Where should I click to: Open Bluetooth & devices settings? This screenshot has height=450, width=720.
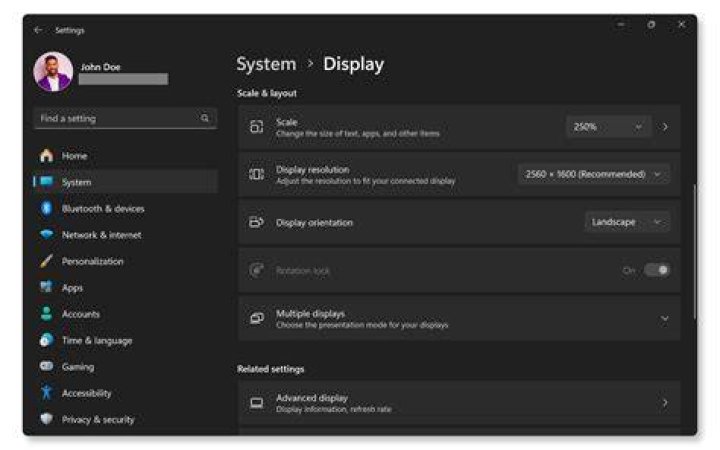pyautogui.click(x=125, y=209)
